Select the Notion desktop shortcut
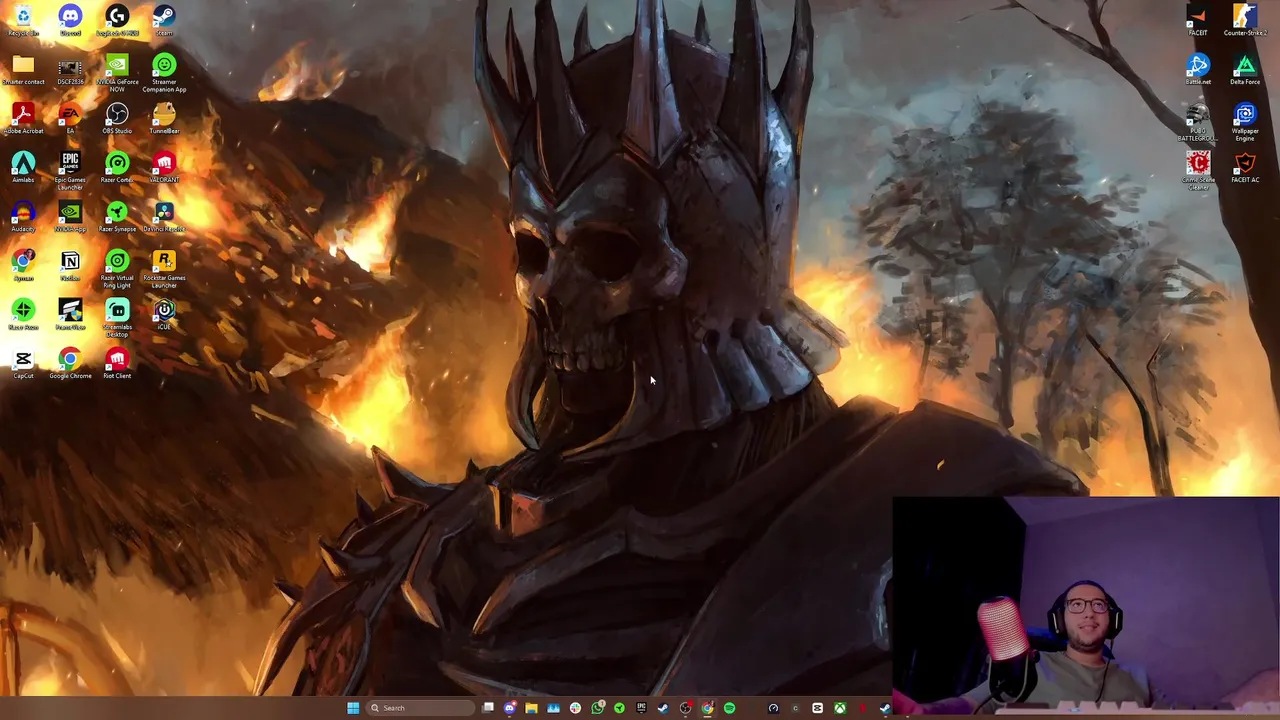 coord(70,266)
